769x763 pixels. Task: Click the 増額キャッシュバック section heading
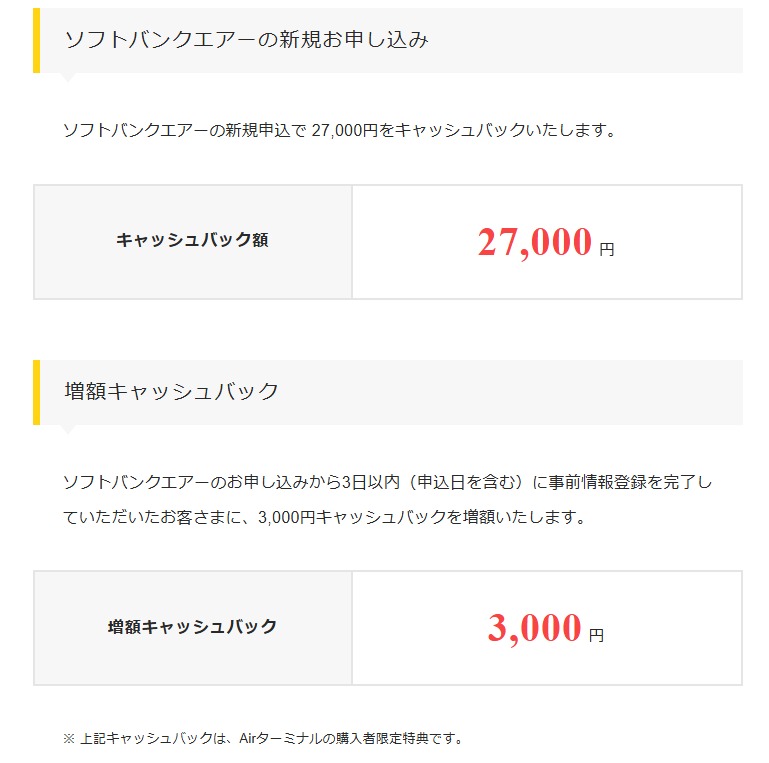click(x=171, y=392)
